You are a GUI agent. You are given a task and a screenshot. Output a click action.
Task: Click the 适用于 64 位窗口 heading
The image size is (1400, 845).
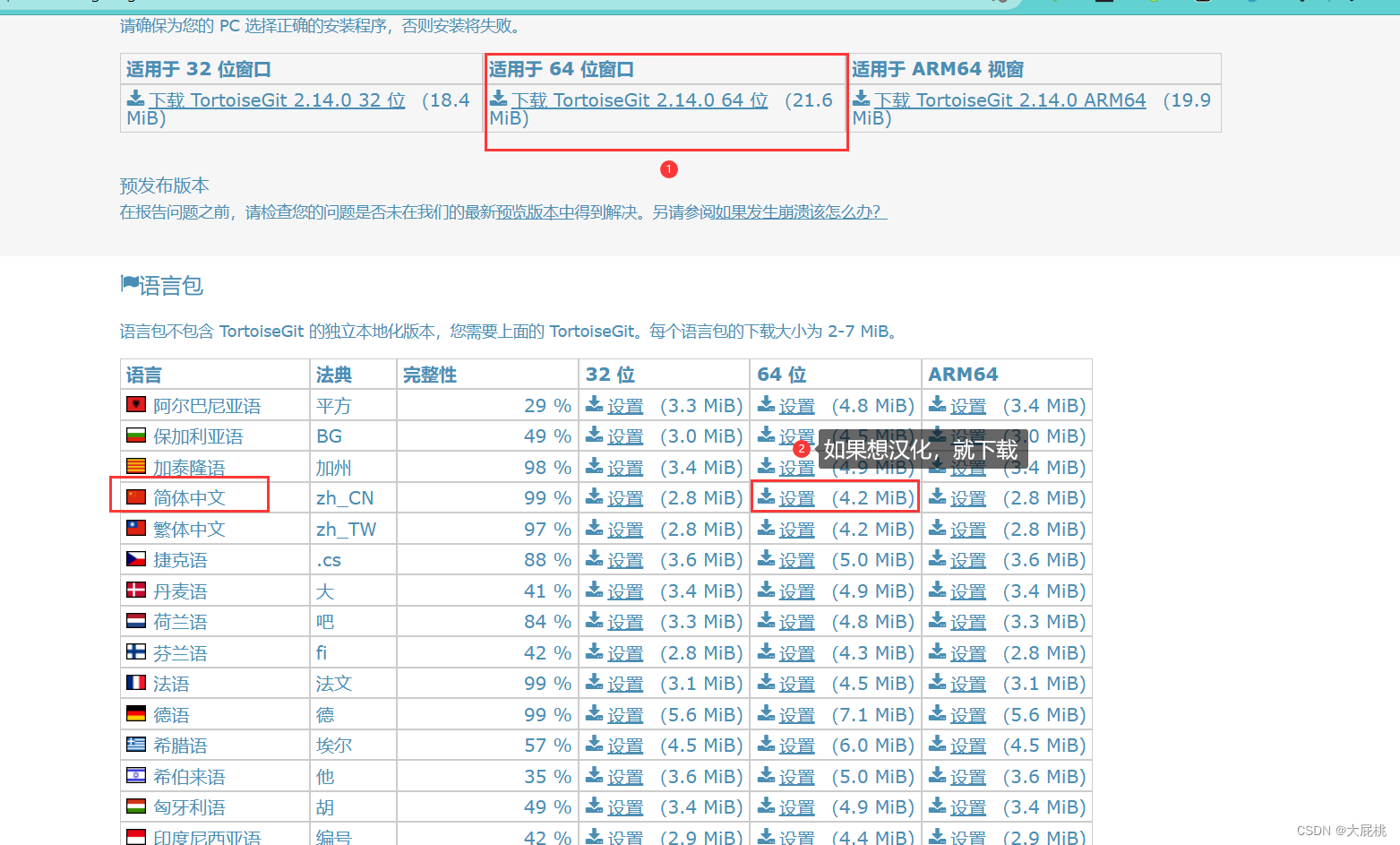562,69
